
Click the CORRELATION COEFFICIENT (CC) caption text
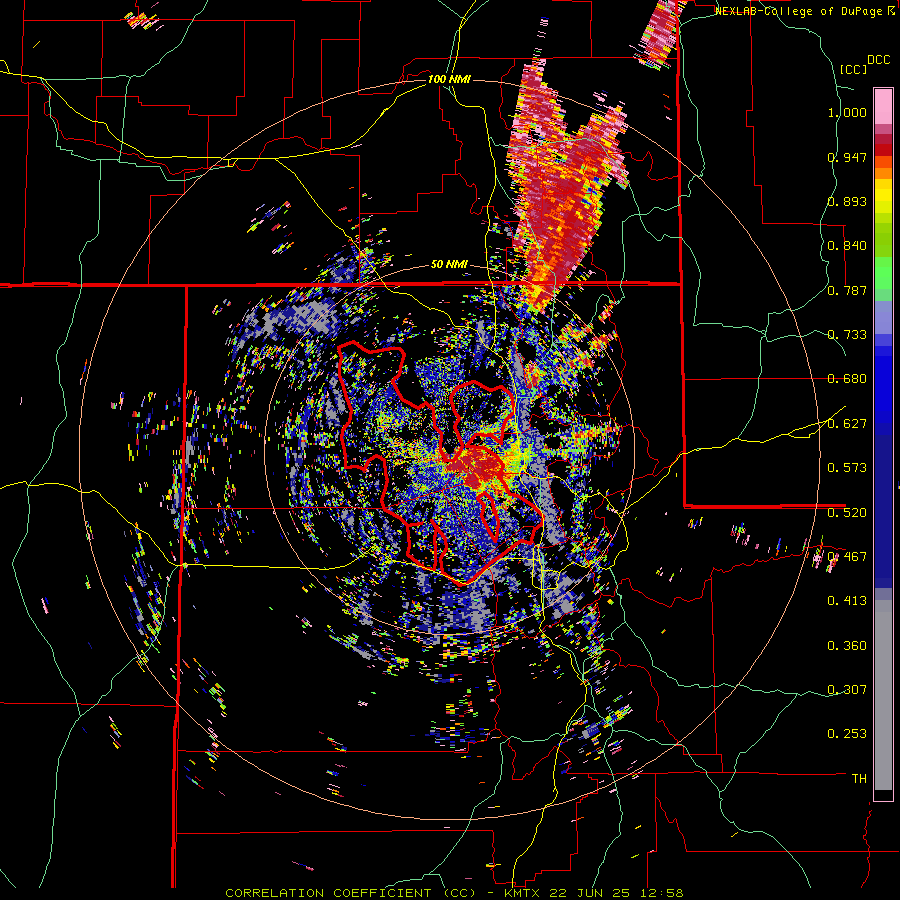coord(350,893)
